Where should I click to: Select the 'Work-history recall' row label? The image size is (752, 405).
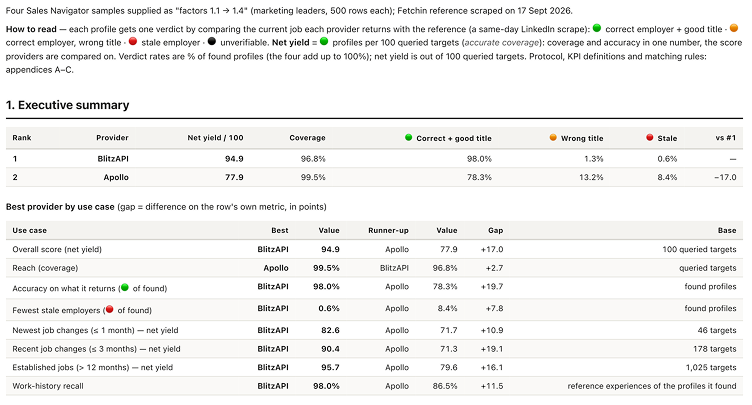click(x=48, y=386)
